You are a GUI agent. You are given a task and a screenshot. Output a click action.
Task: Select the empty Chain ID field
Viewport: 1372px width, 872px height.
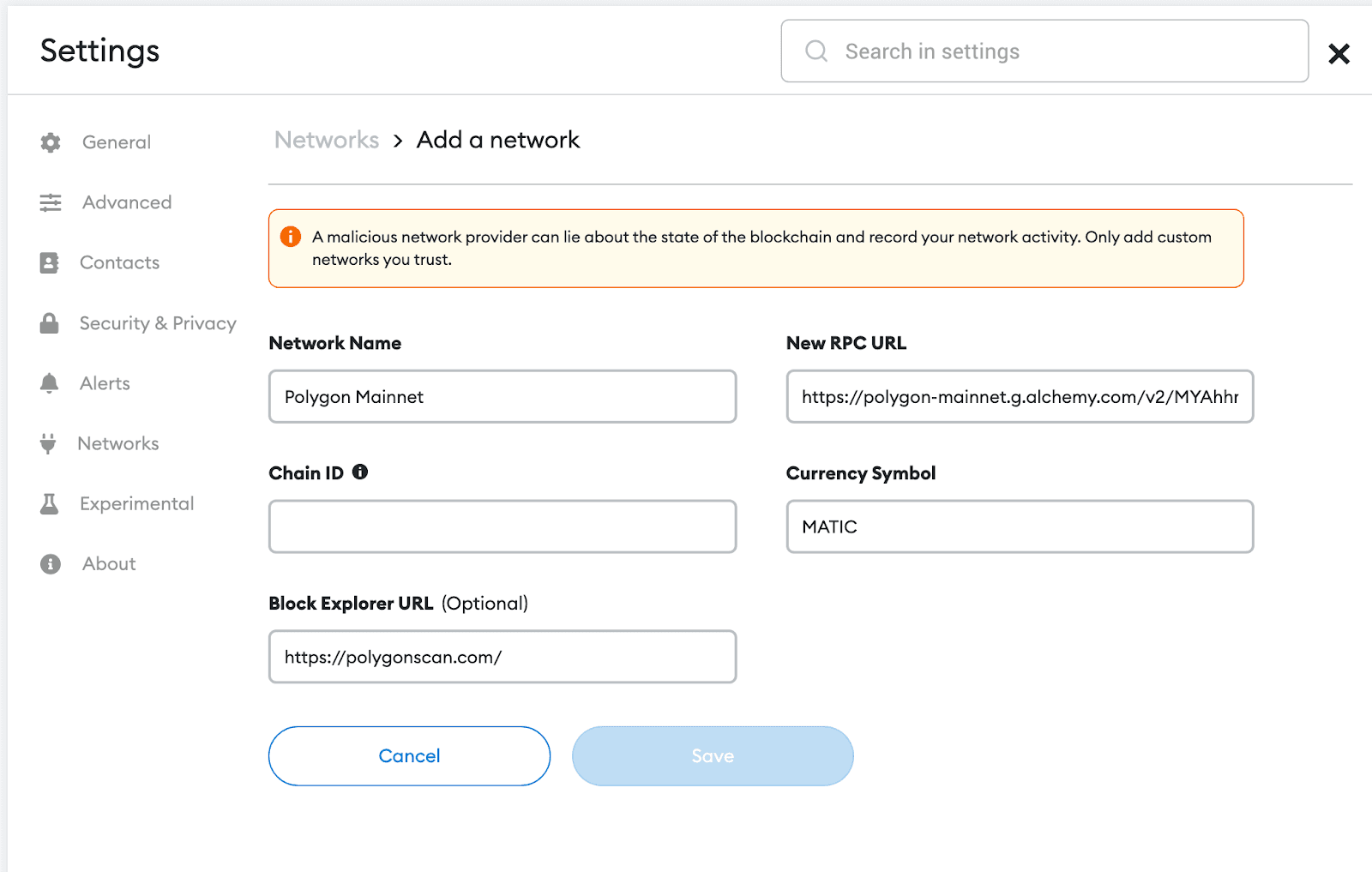[502, 526]
